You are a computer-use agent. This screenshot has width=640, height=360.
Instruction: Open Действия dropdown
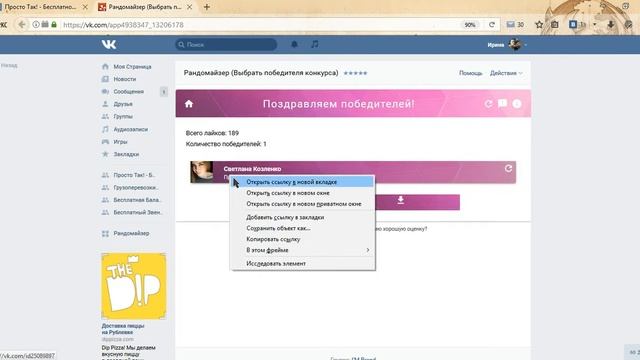[506, 73]
